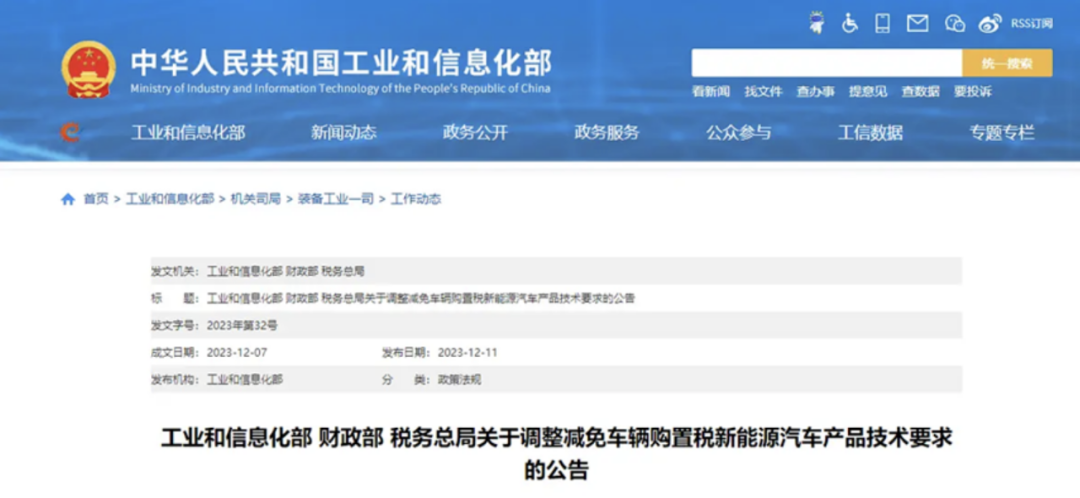Click the national emblem logo
Screen dimensions: 1080x498
click(88, 70)
